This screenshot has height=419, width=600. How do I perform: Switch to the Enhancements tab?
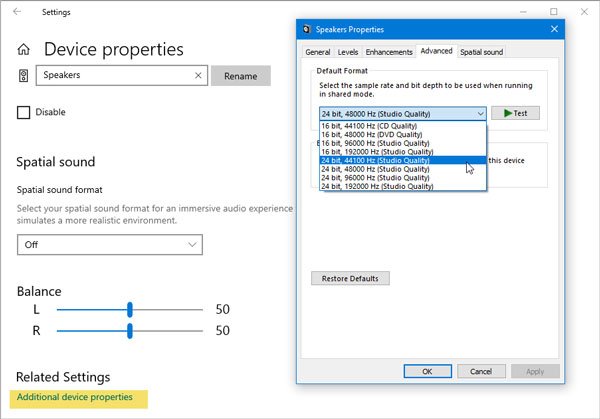click(x=389, y=52)
